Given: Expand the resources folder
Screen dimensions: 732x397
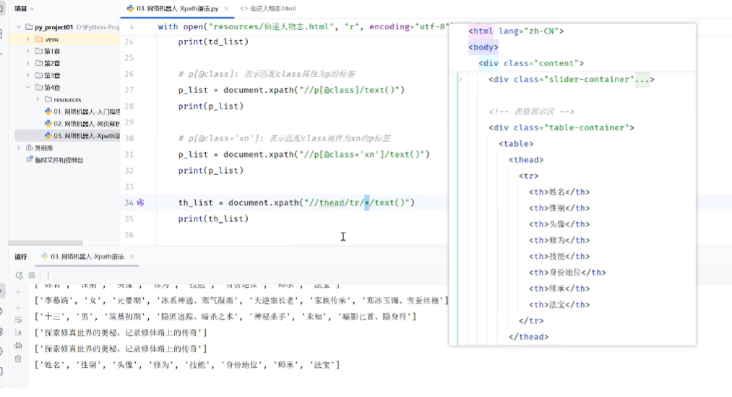Looking at the screenshot, I should 38,99.
